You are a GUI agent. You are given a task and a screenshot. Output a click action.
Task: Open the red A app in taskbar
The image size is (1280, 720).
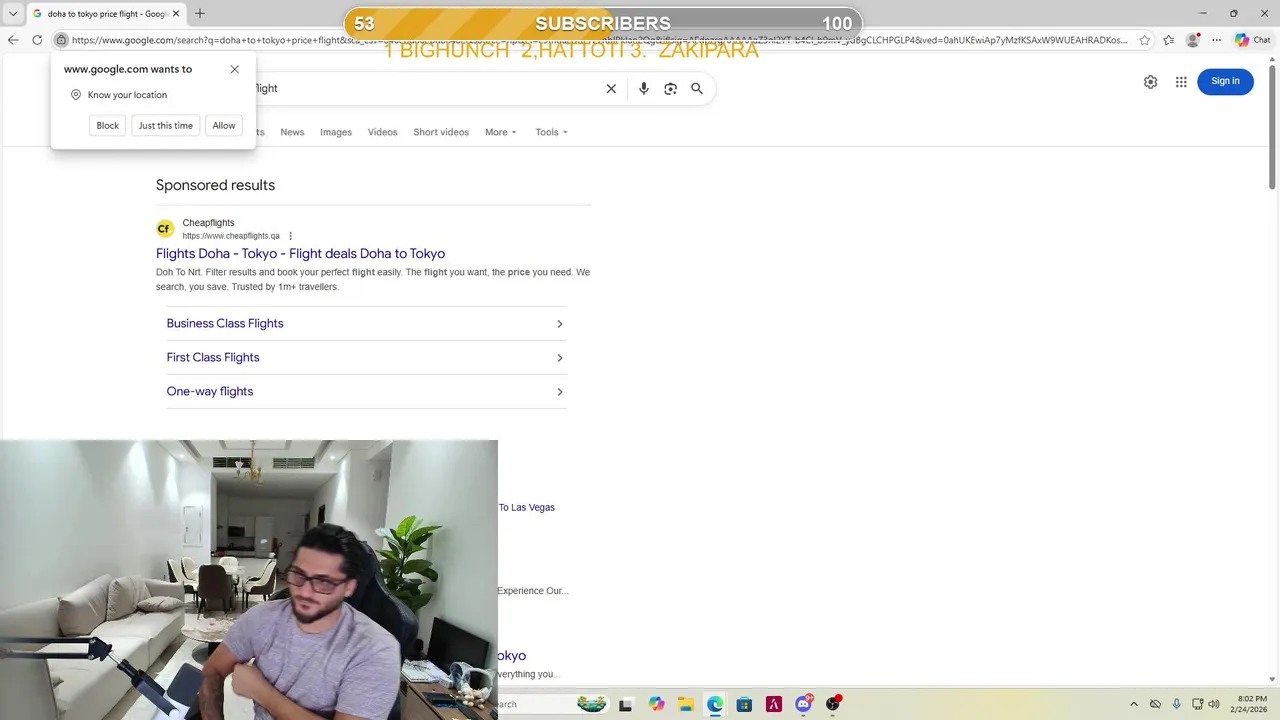point(773,704)
